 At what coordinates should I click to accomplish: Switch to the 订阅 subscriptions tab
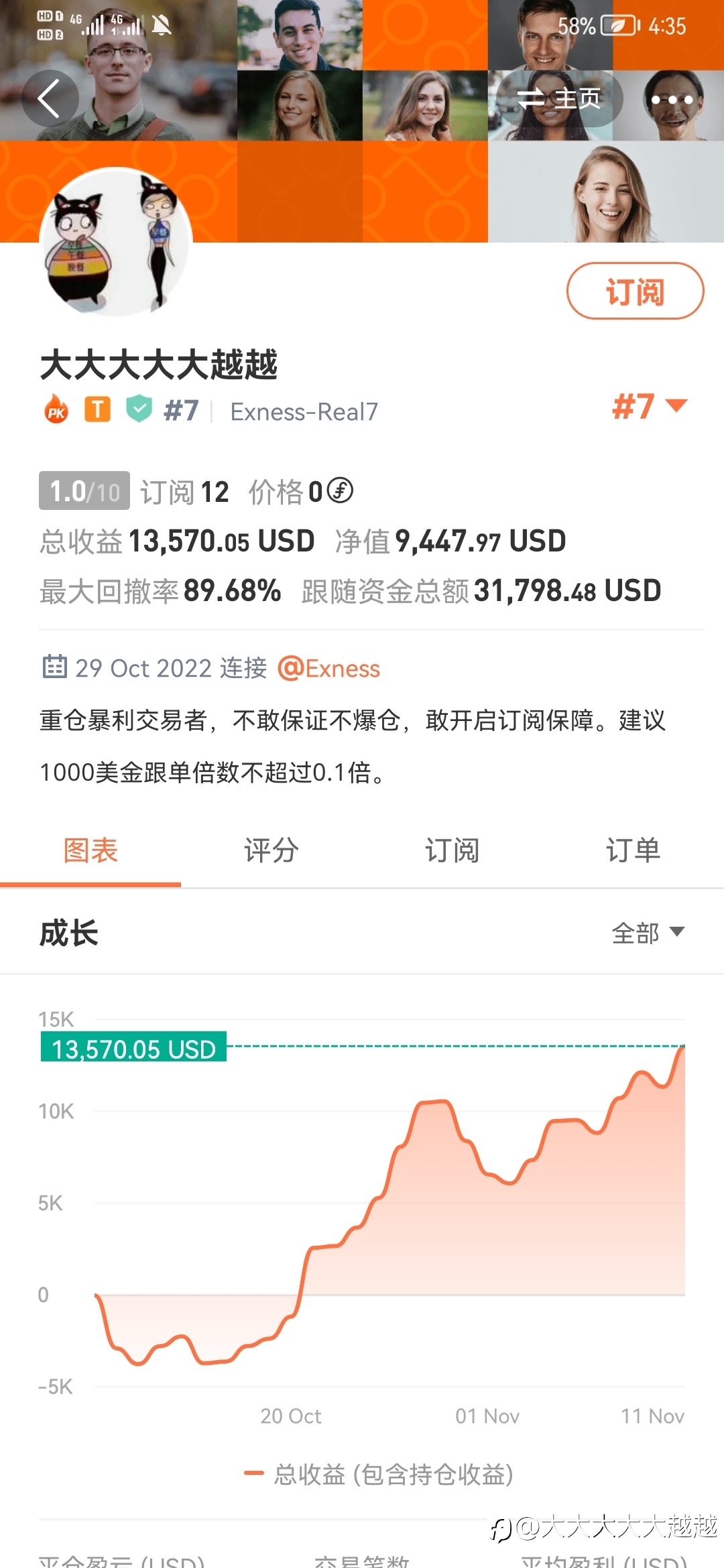click(452, 851)
